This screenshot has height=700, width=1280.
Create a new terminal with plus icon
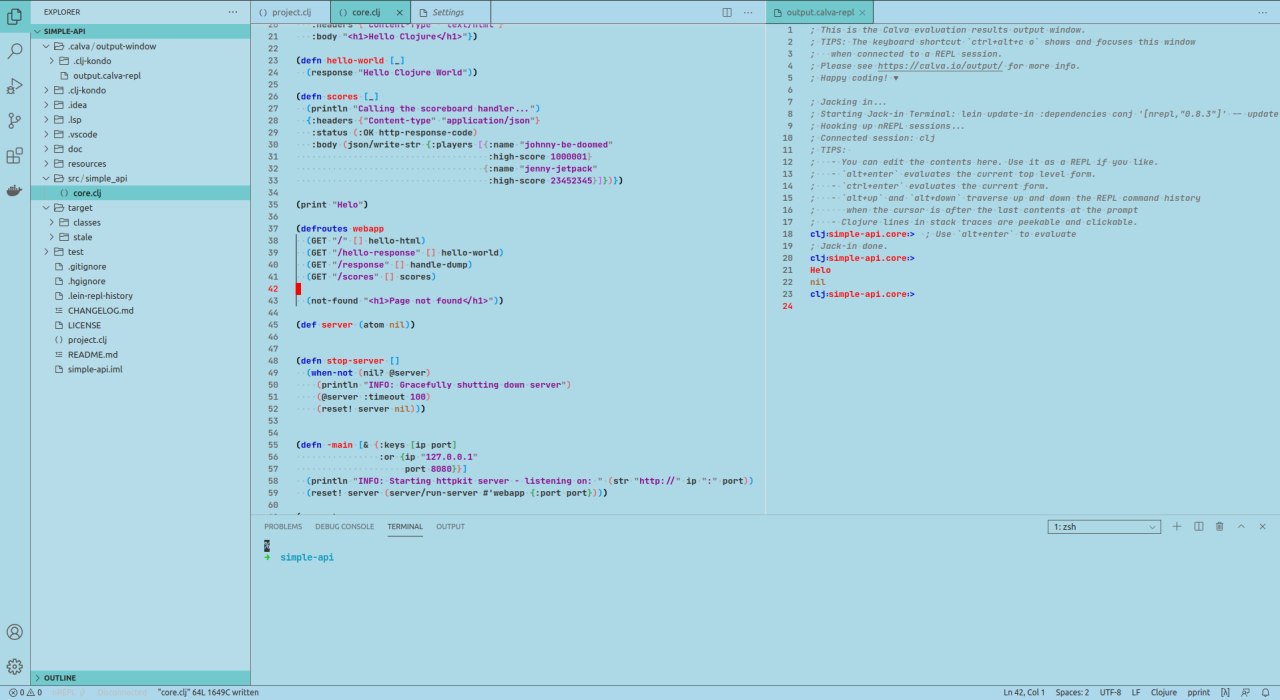pos(1177,526)
